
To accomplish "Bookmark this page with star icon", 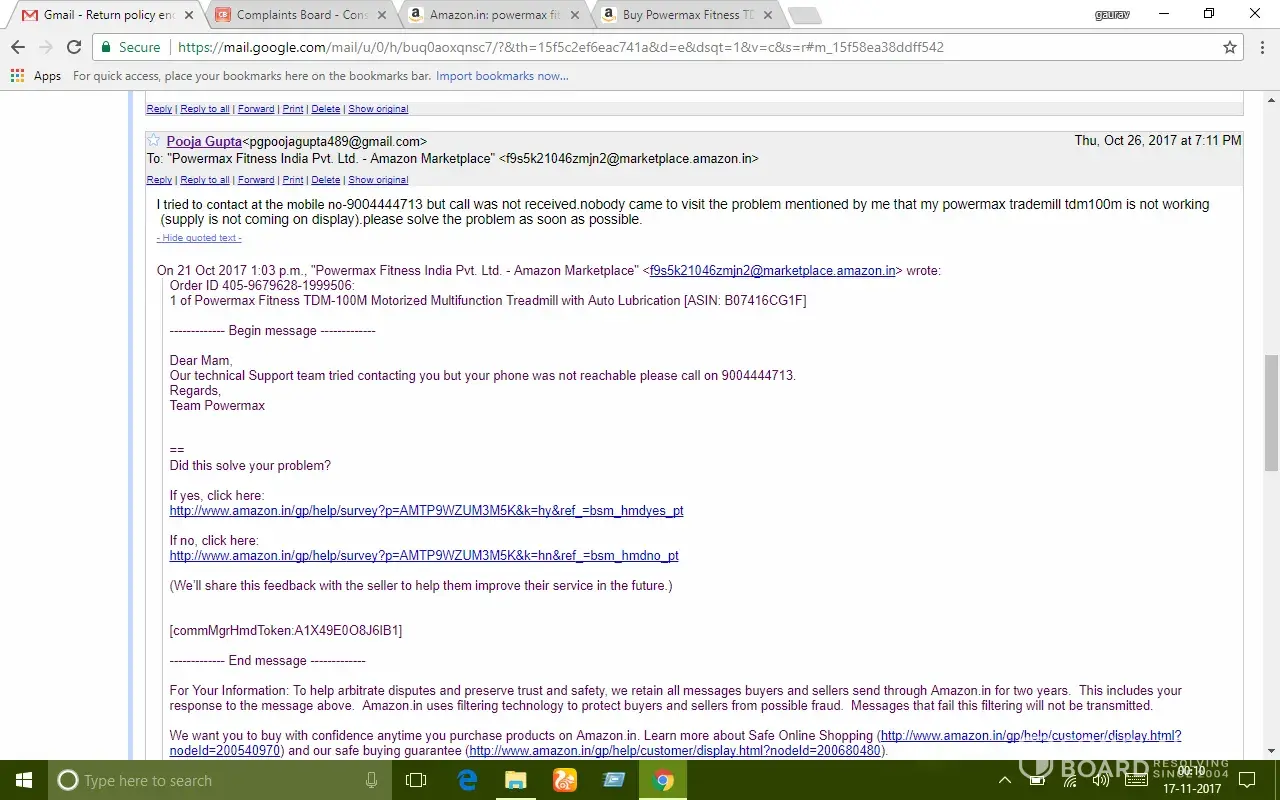I will 1230,47.
